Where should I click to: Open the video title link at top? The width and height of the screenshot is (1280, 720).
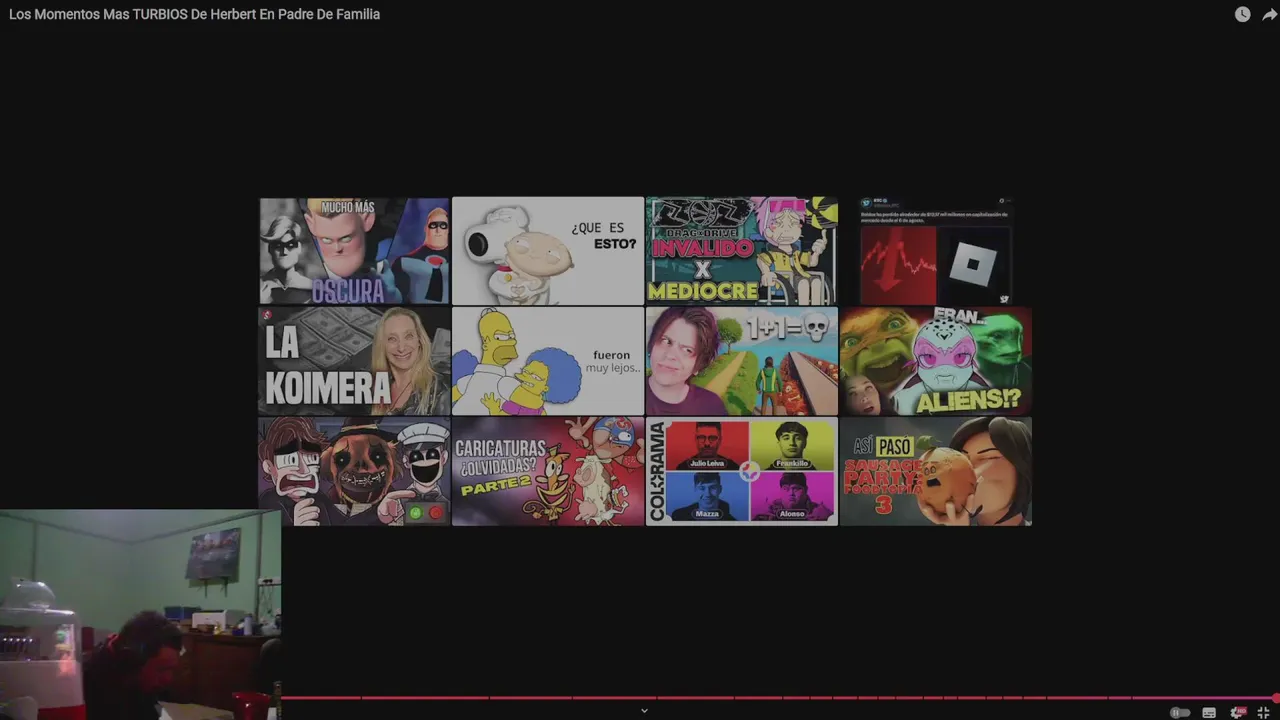click(x=195, y=14)
